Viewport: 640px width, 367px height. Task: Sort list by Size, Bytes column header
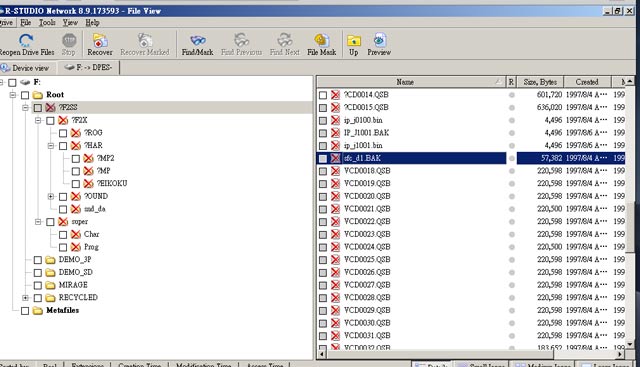[540, 82]
